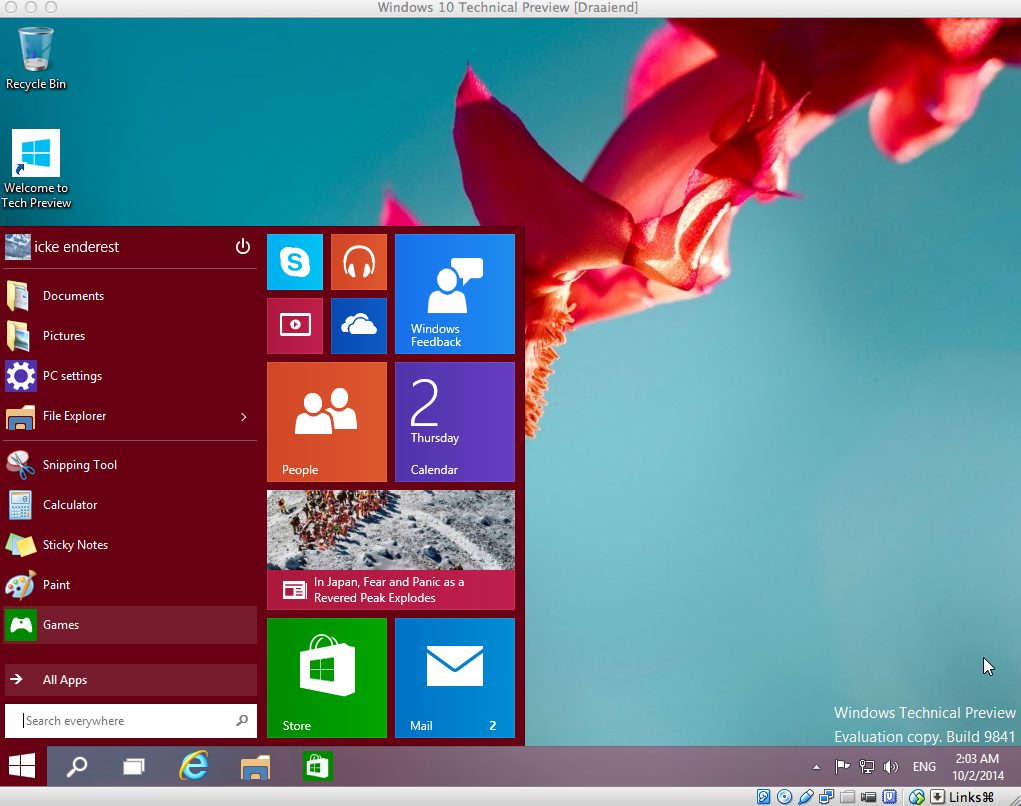Expand All Apps list

(130, 680)
